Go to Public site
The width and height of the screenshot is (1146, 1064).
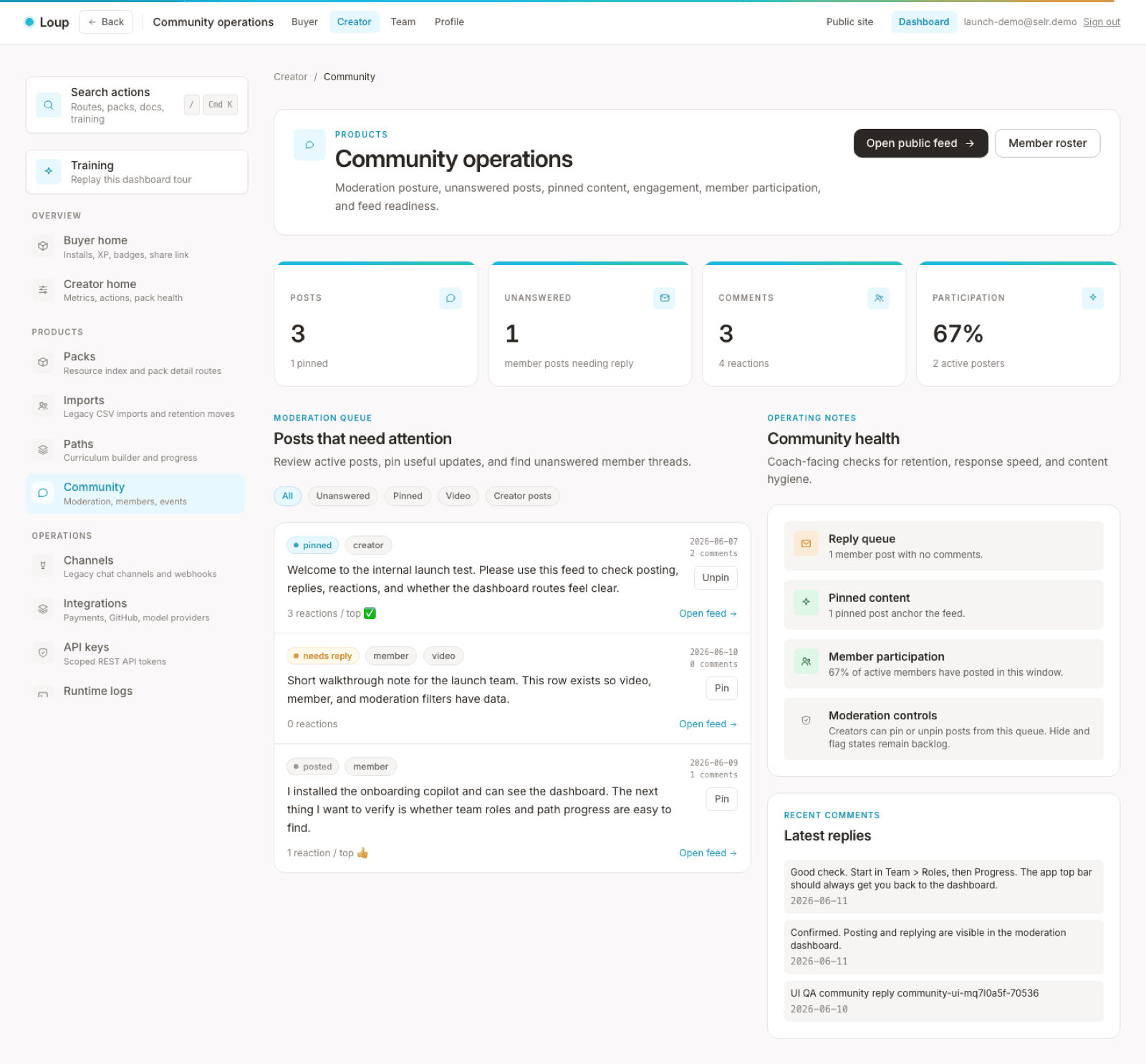click(850, 22)
